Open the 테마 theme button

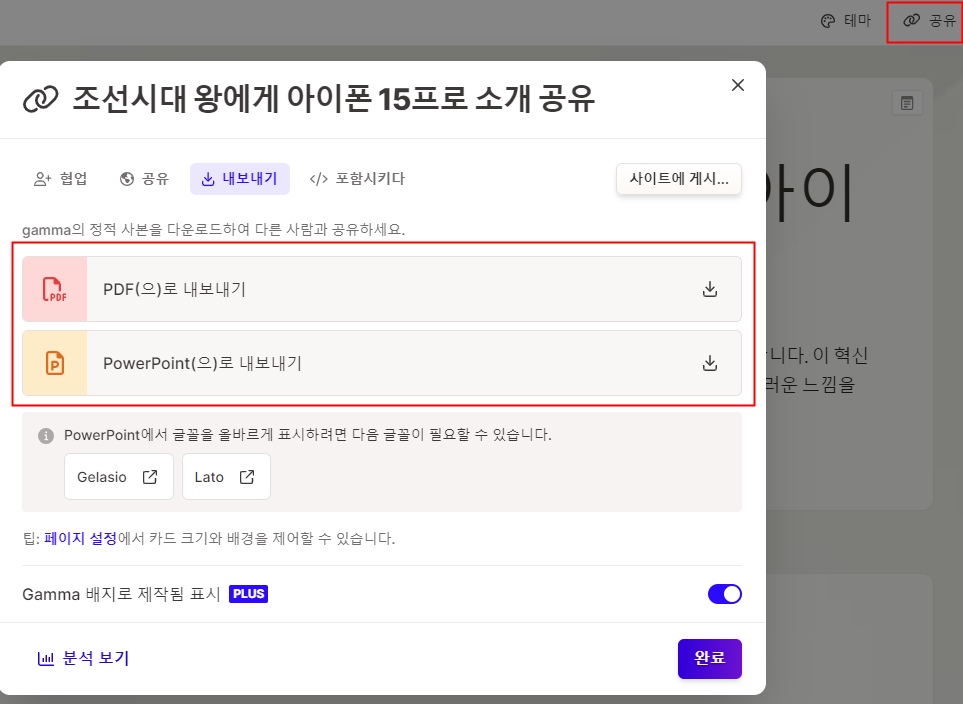point(846,21)
